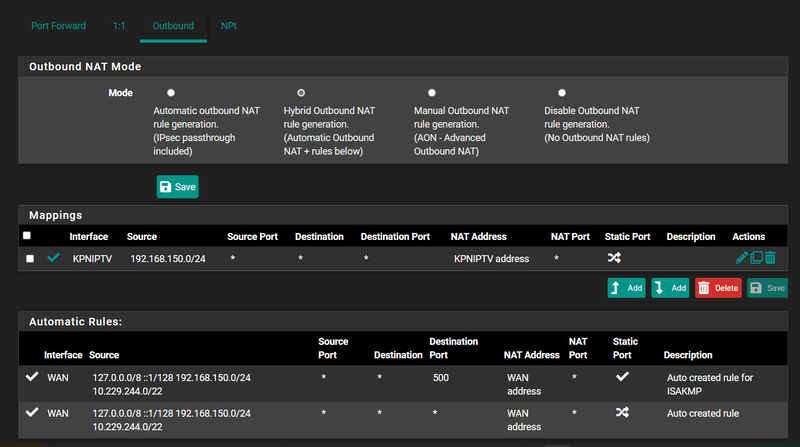The height and width of the screenshot is (447, 800).
Task: Select Disable Outbound NAT mode
Action: (x=562, y=93)
